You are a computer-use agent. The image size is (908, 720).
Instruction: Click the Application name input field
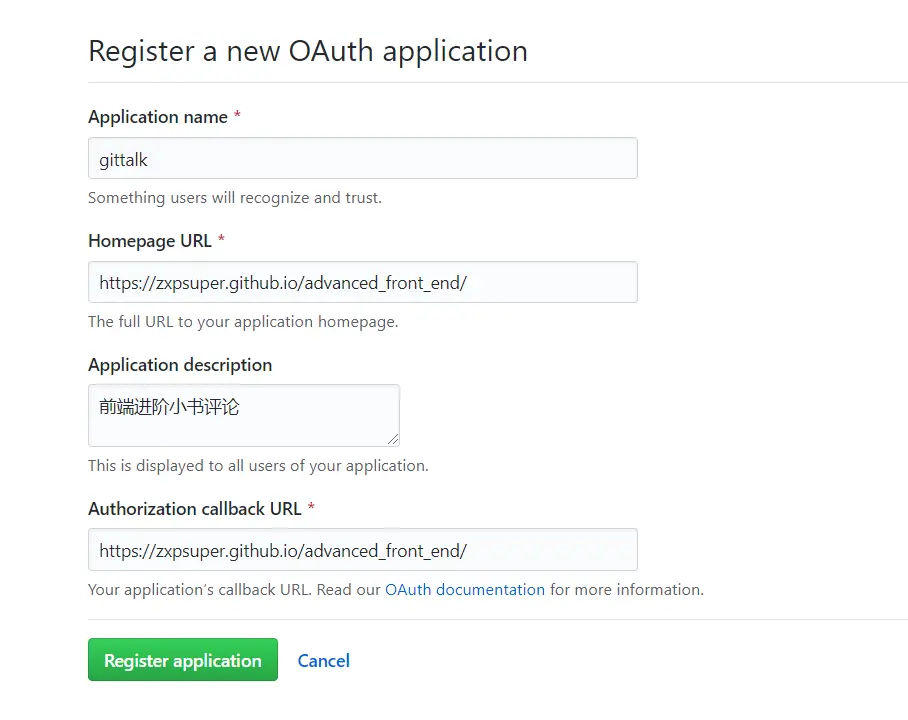tap(362, 159)
